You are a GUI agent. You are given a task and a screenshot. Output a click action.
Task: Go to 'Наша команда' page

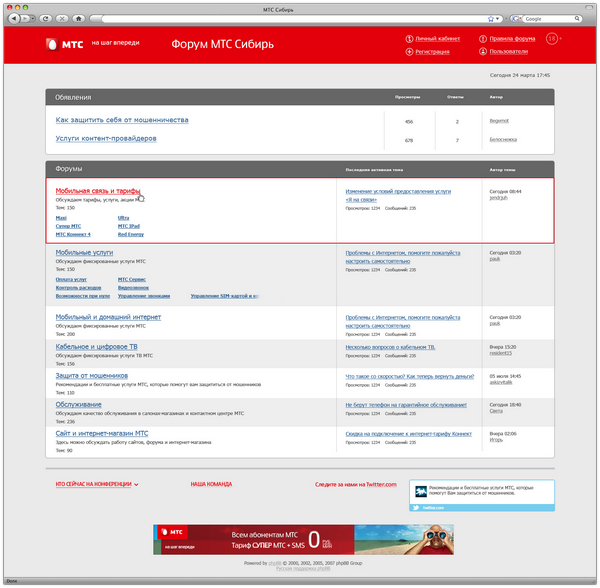(x=211, y=484)
